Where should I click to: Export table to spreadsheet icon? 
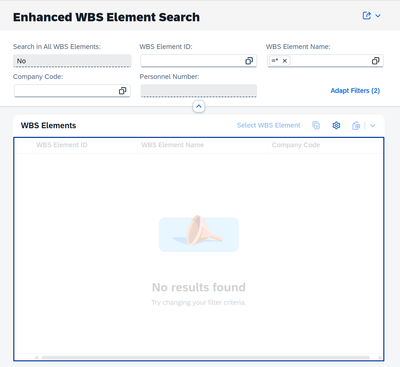[356, 126]
